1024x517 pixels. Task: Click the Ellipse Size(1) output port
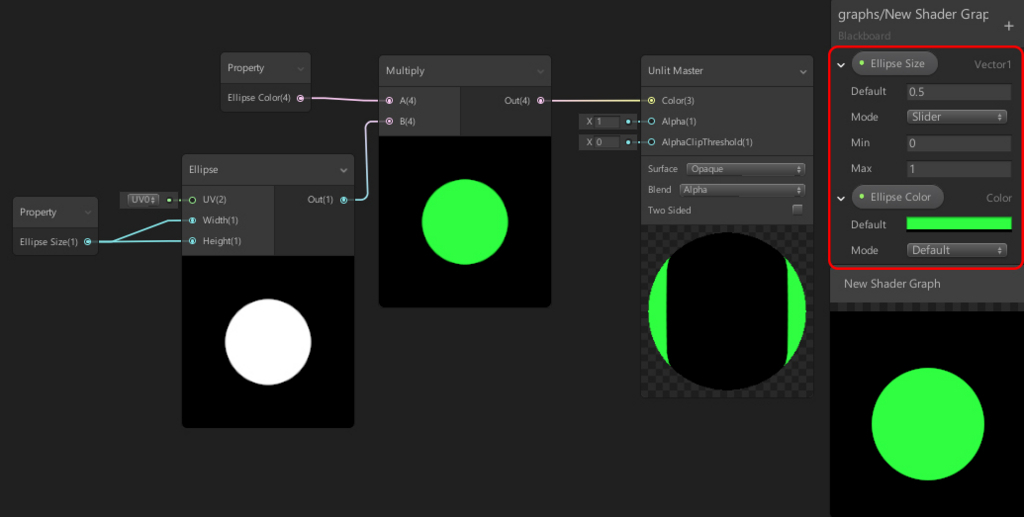[88, 242]
